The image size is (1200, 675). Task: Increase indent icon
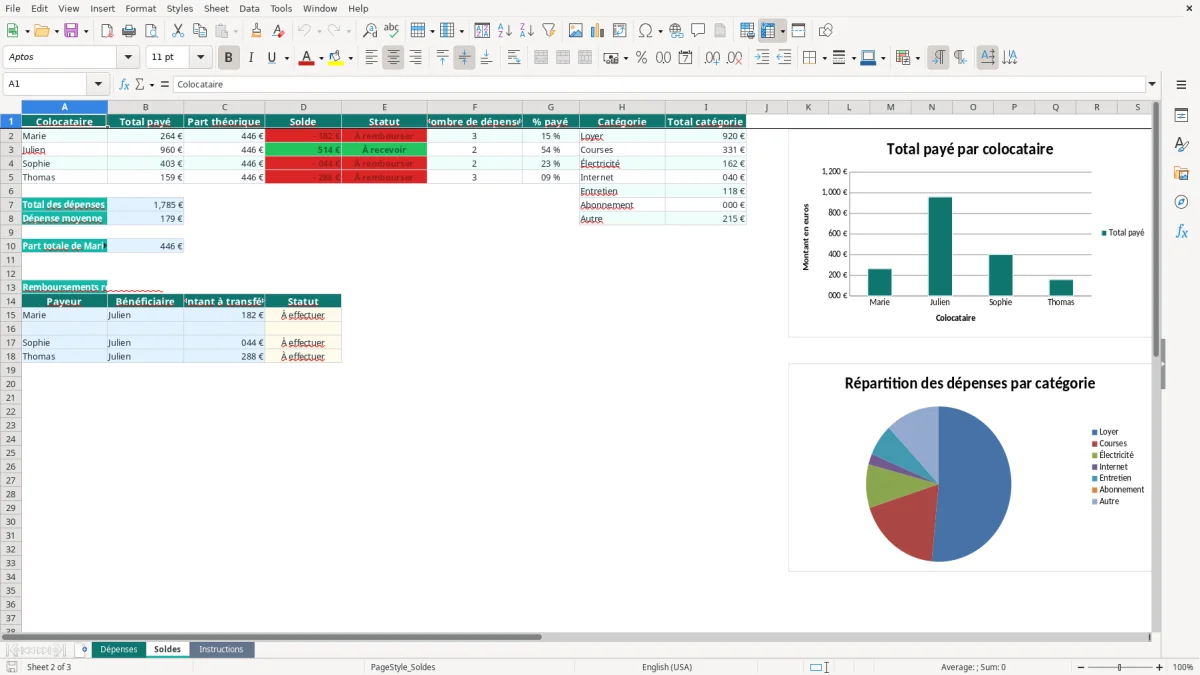click(762, 58)
